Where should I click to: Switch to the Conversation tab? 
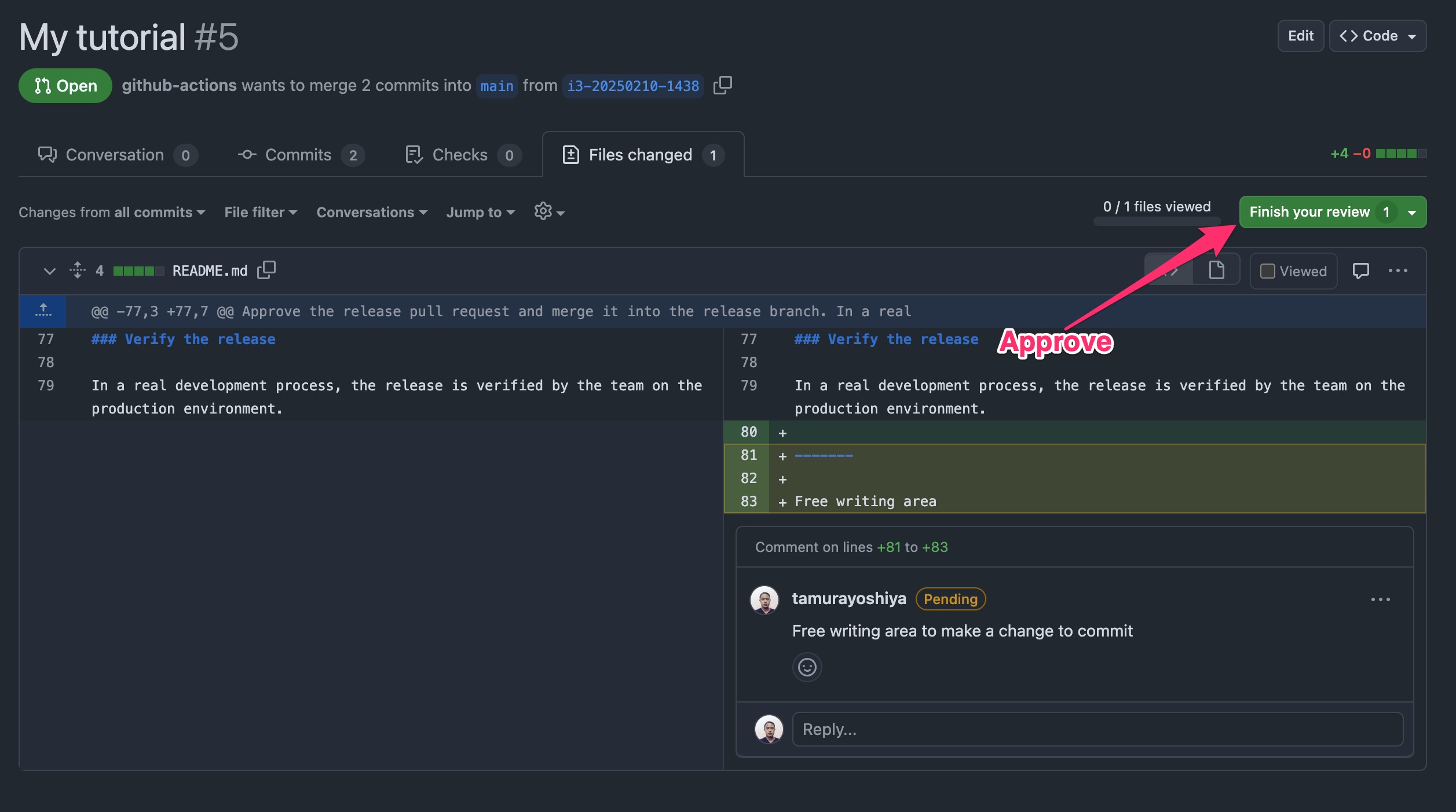[118, 155]
